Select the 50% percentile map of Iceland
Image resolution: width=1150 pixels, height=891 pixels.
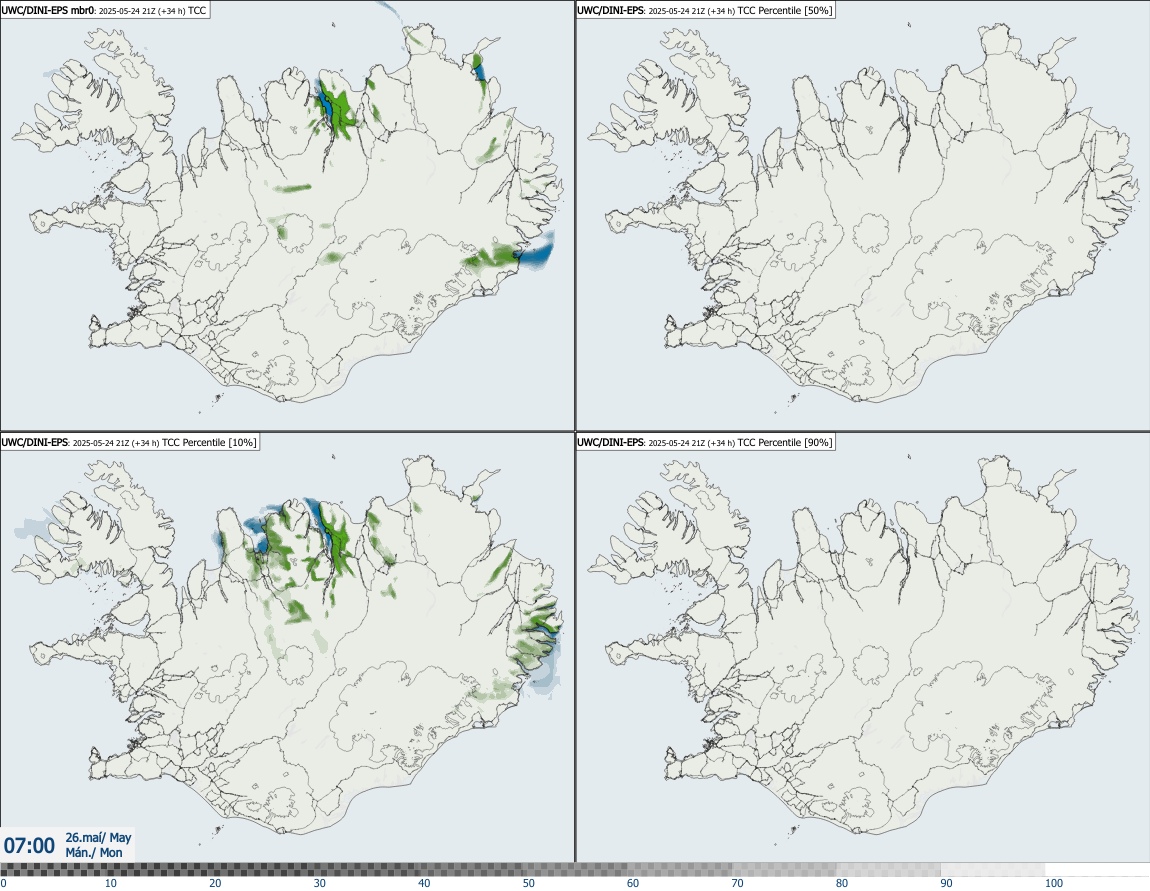click(x=862, y=216)
